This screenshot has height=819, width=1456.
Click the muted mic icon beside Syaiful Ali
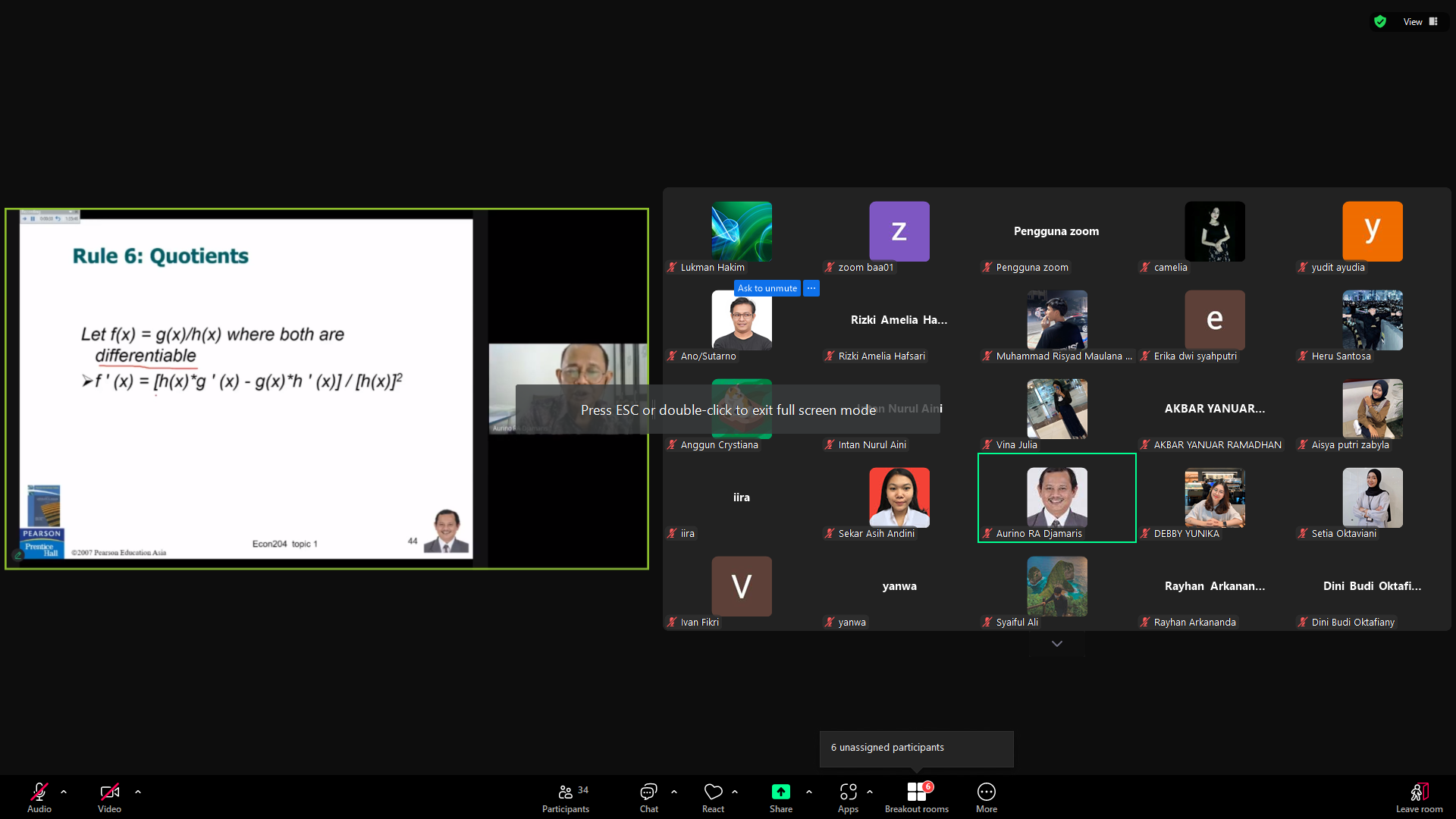coord(987,623)
